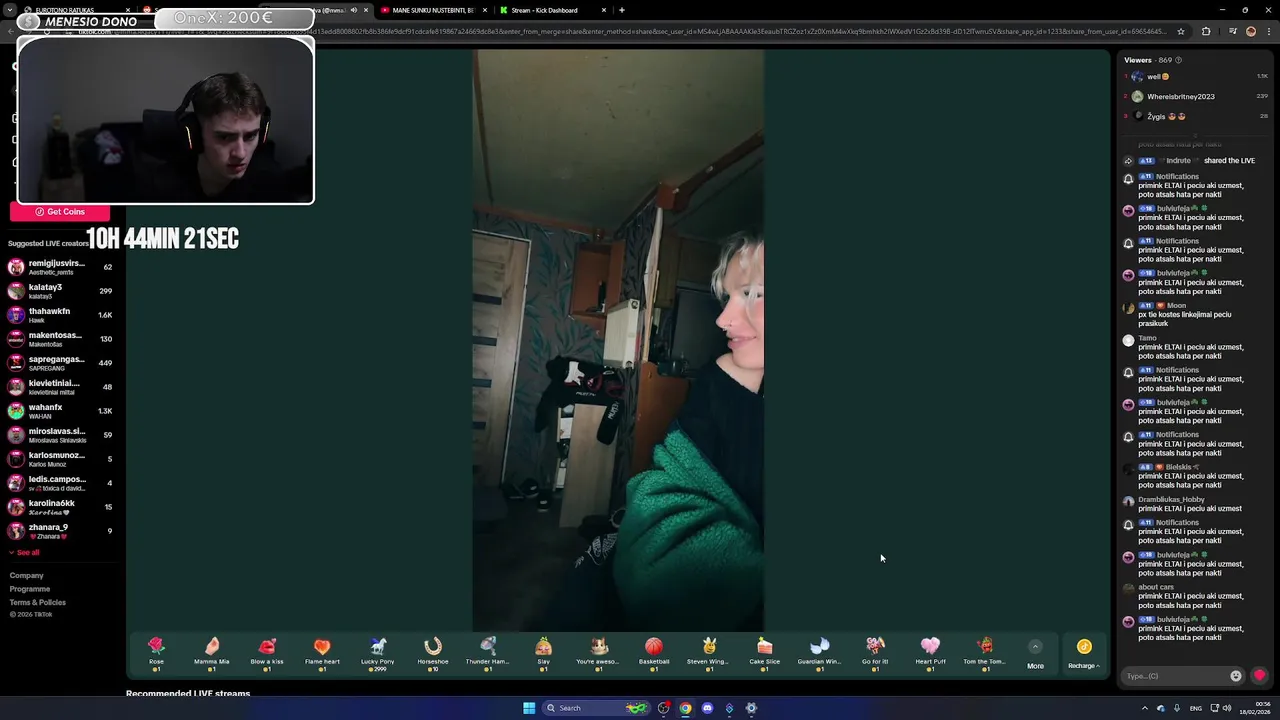Send the Horseshoe gift
This screenshot has width=1280, height=720.
433,654
